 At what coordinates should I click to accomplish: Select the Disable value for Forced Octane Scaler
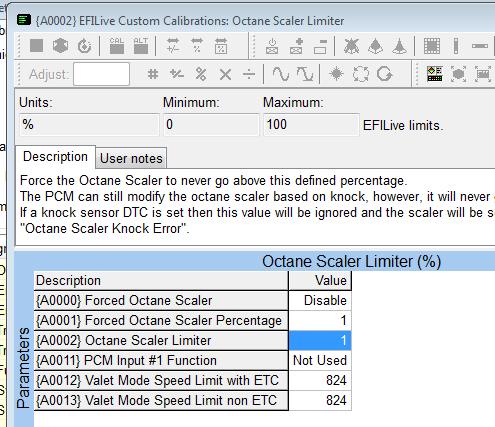pyautogui.click(x=320, y=300)
